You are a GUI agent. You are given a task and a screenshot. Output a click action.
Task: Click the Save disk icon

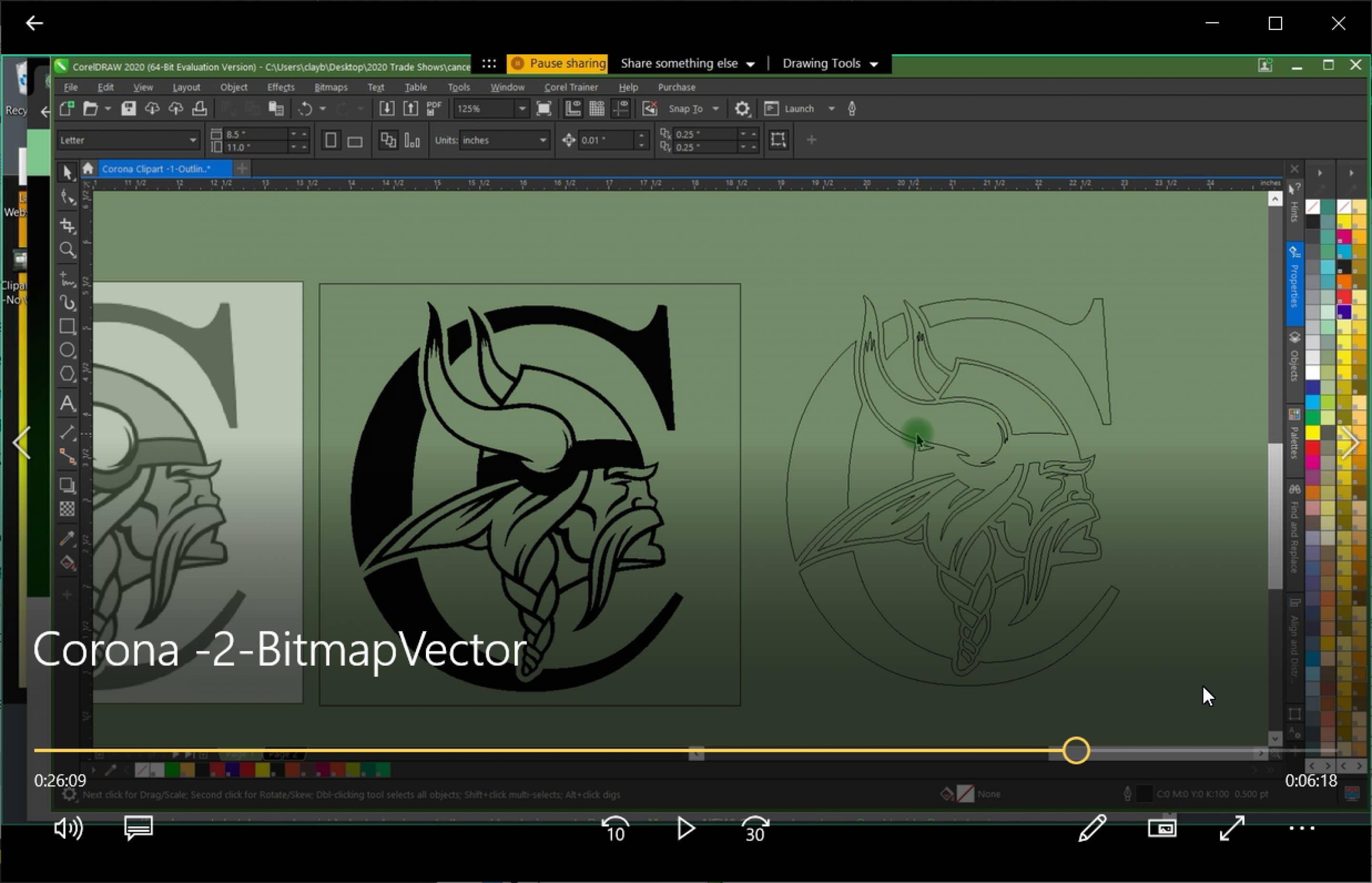128,108
